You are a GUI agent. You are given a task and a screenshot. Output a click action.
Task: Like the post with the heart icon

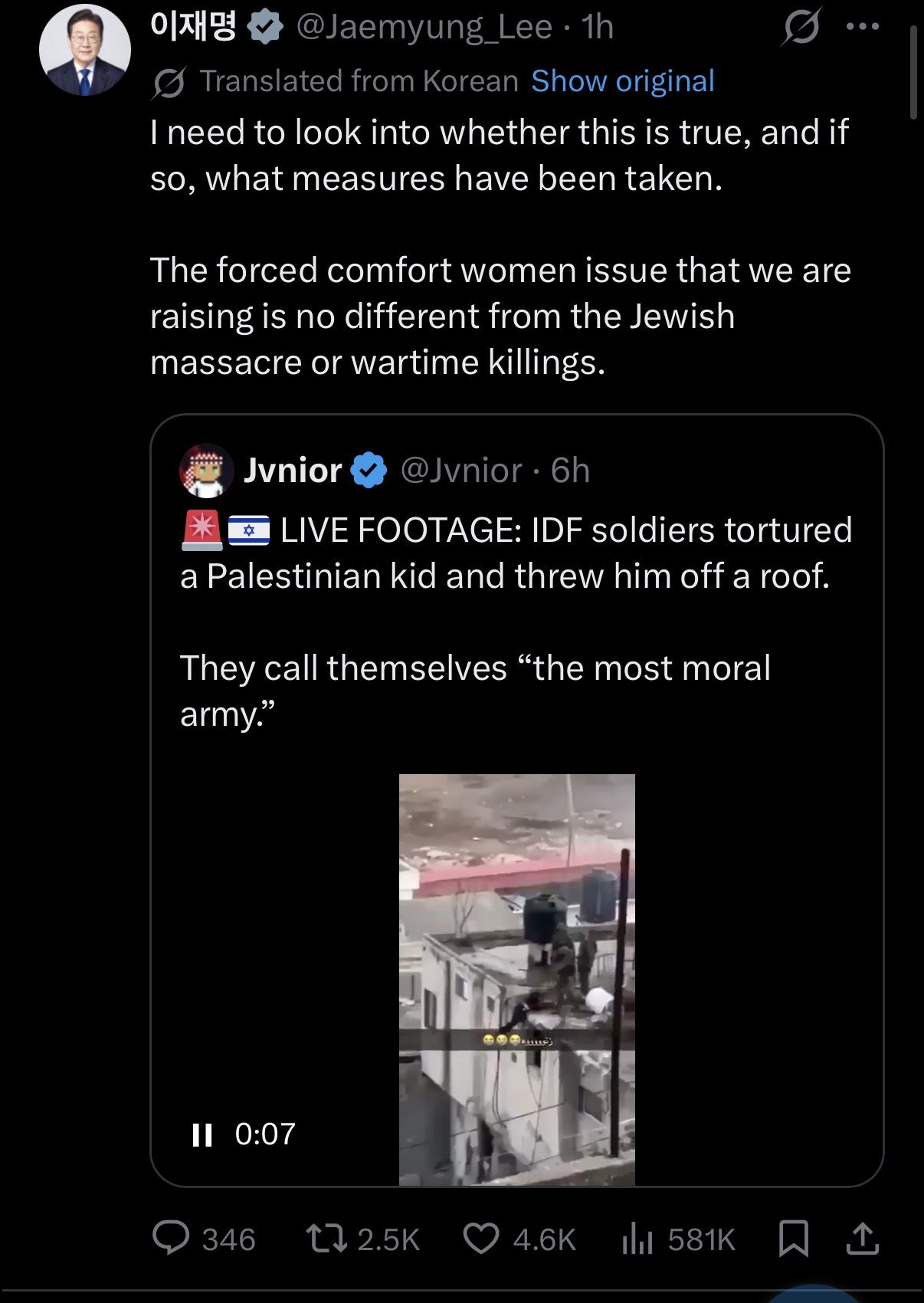(481, 1239)
